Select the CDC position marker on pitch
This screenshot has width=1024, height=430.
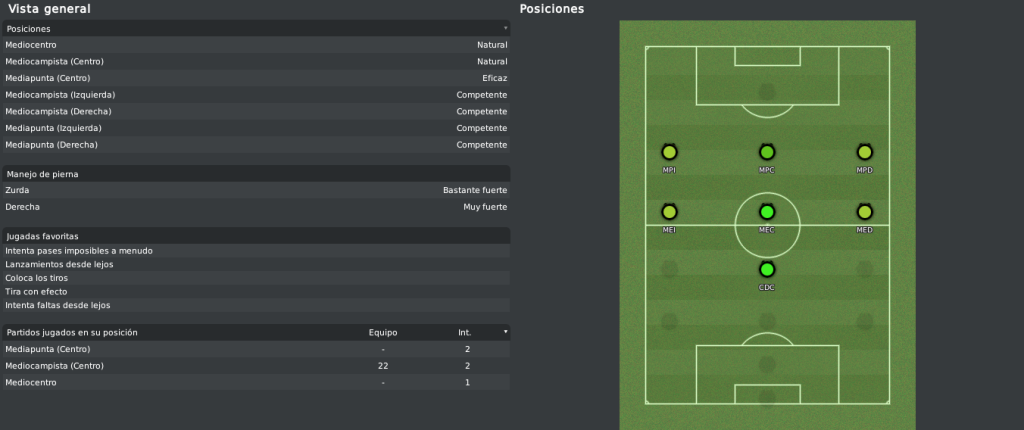tap(767, 269)
